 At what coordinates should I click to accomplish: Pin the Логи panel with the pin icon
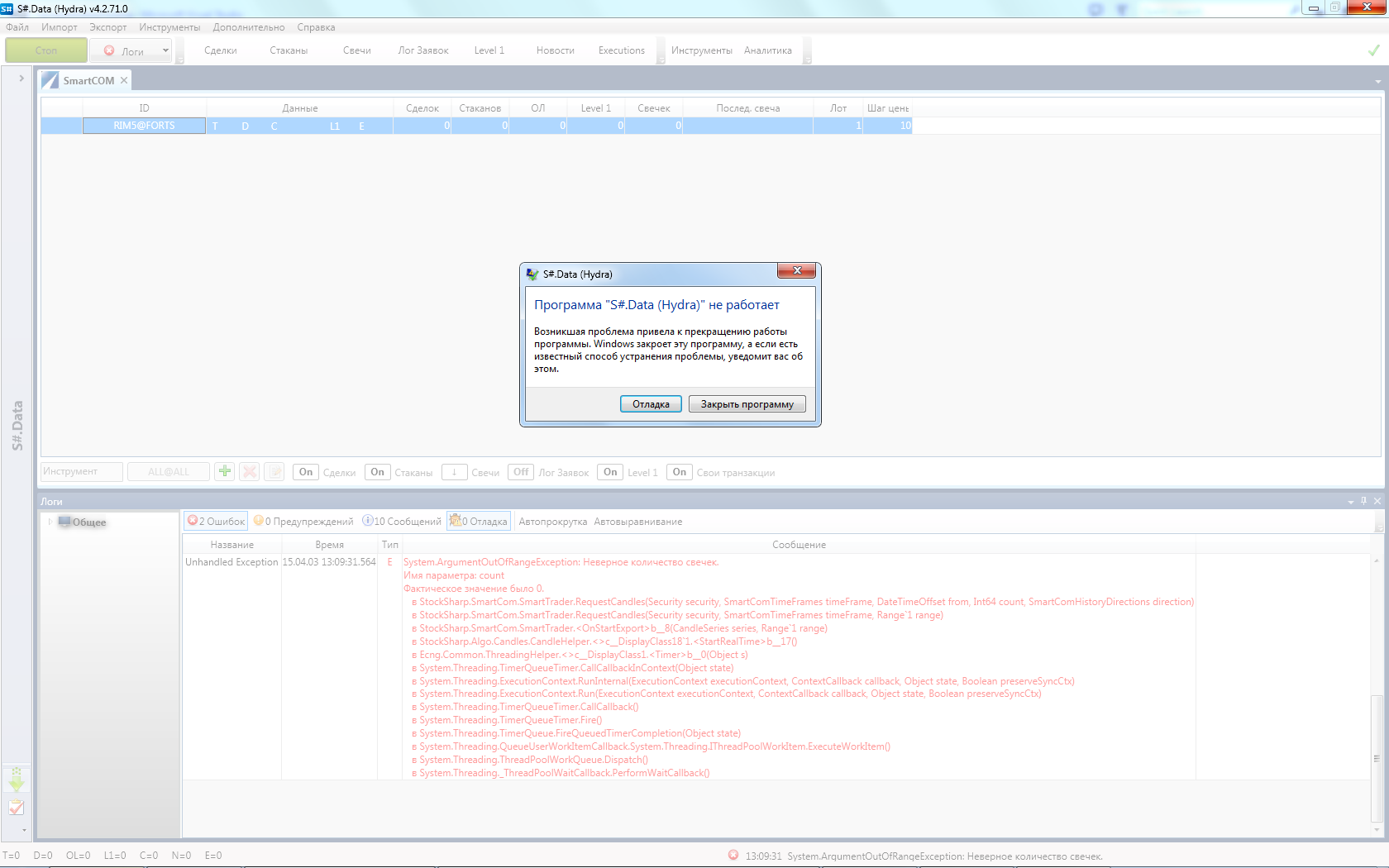coord(1364,501)
